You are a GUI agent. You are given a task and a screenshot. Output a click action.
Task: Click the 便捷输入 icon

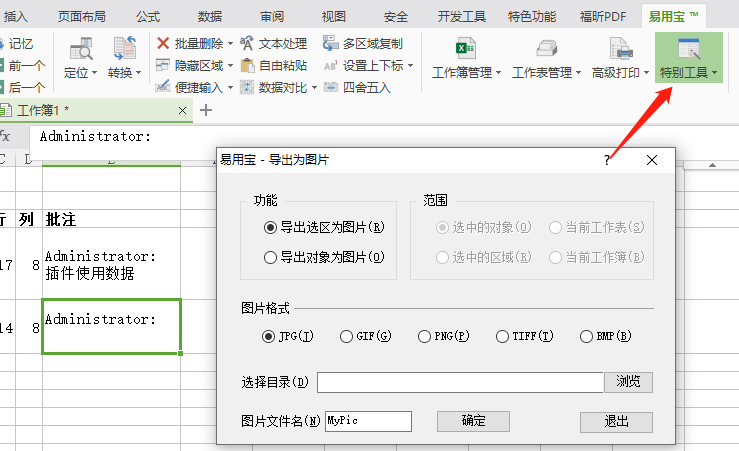[163, 87]
